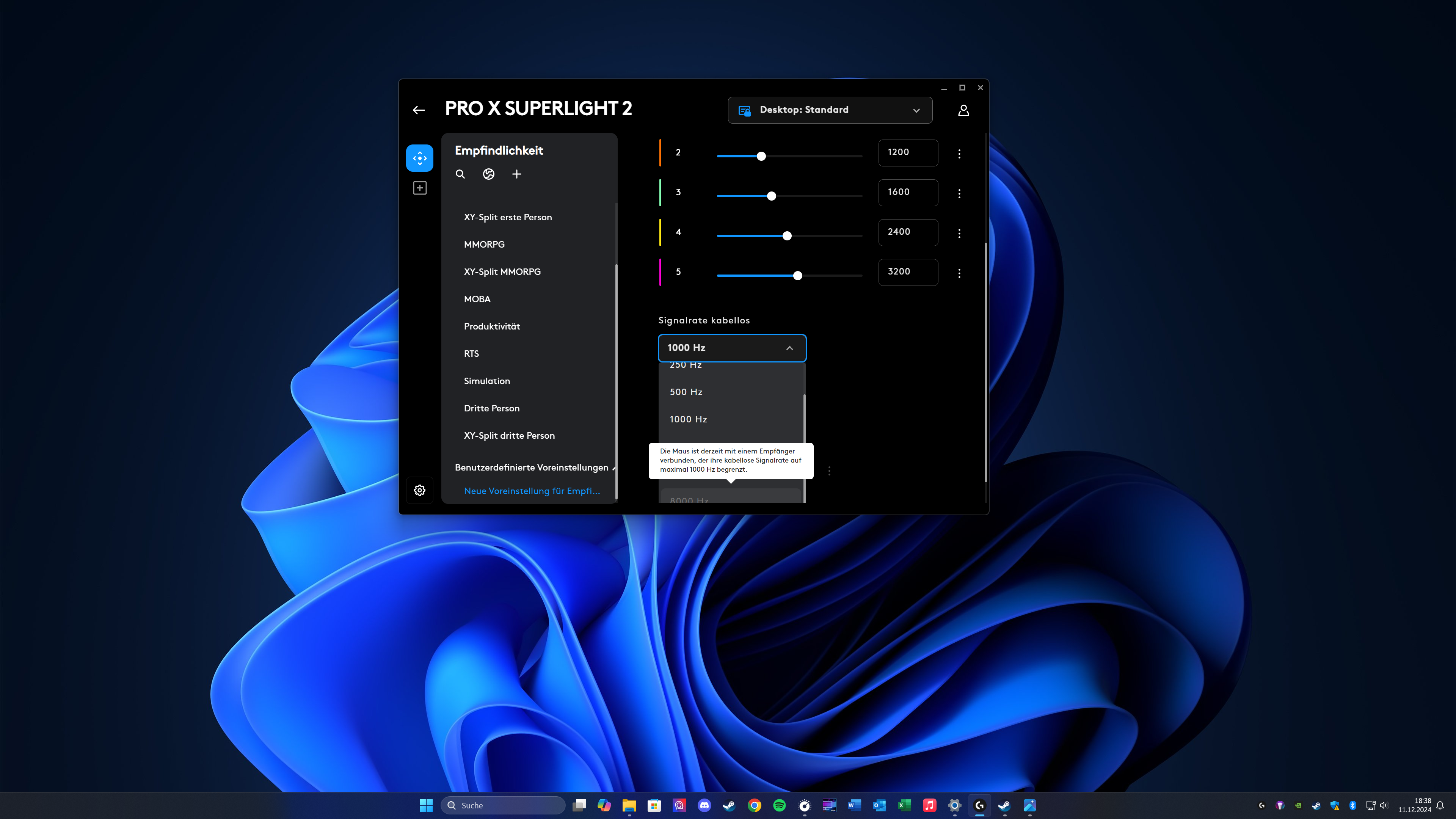This screenshot has height=819, width=1456.
Task: Click the community presets globe icon
Action: click(488, 174)
